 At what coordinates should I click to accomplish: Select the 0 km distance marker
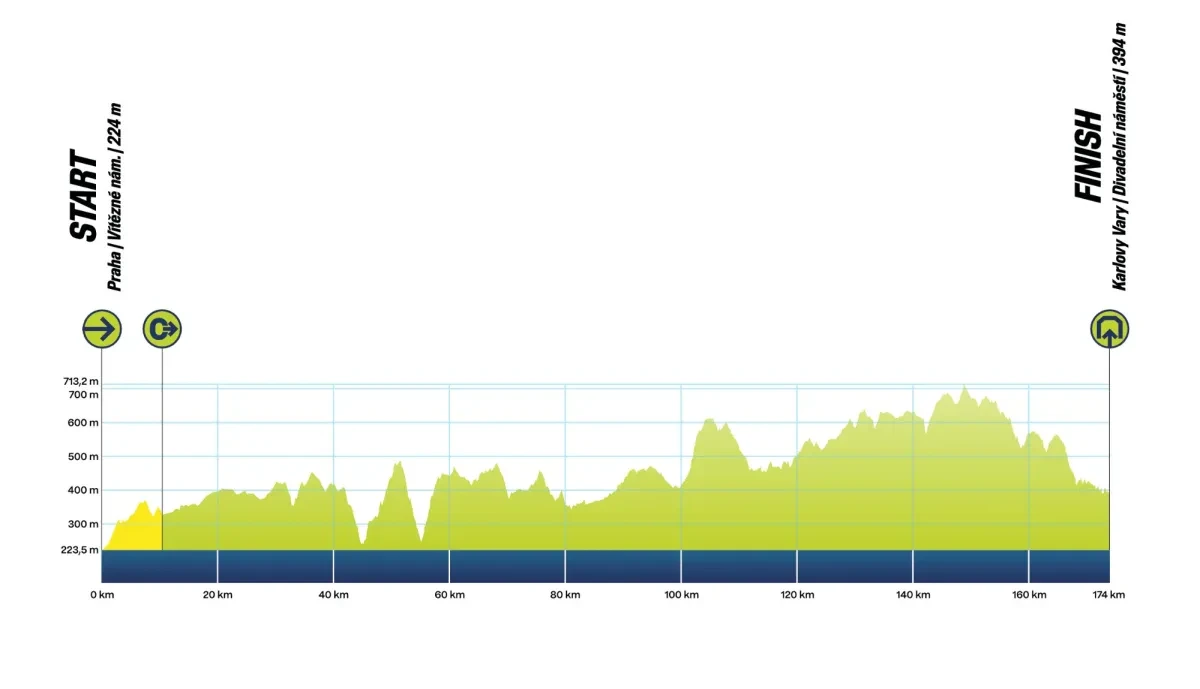point(102,595)
